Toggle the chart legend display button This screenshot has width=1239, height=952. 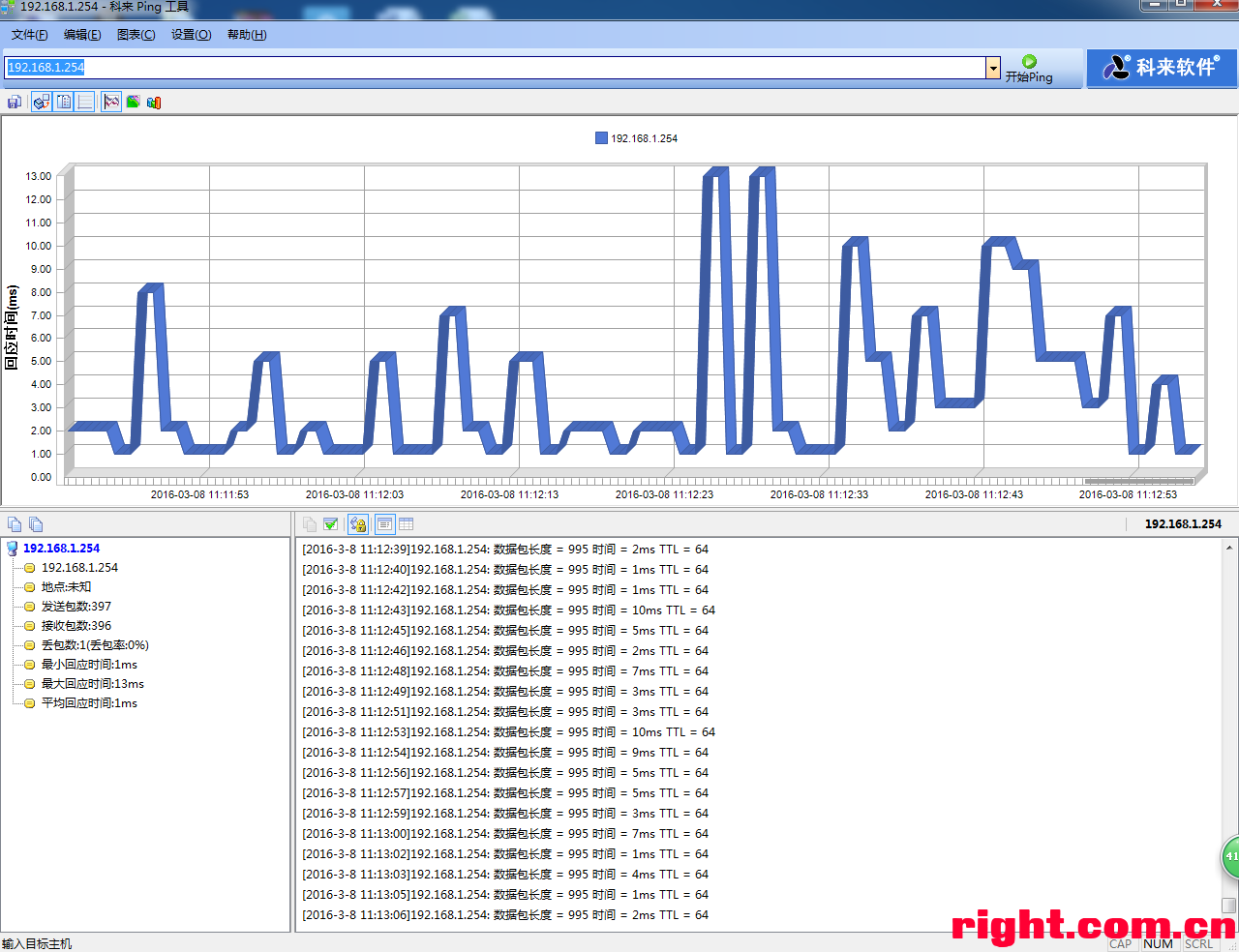point(64,102)
